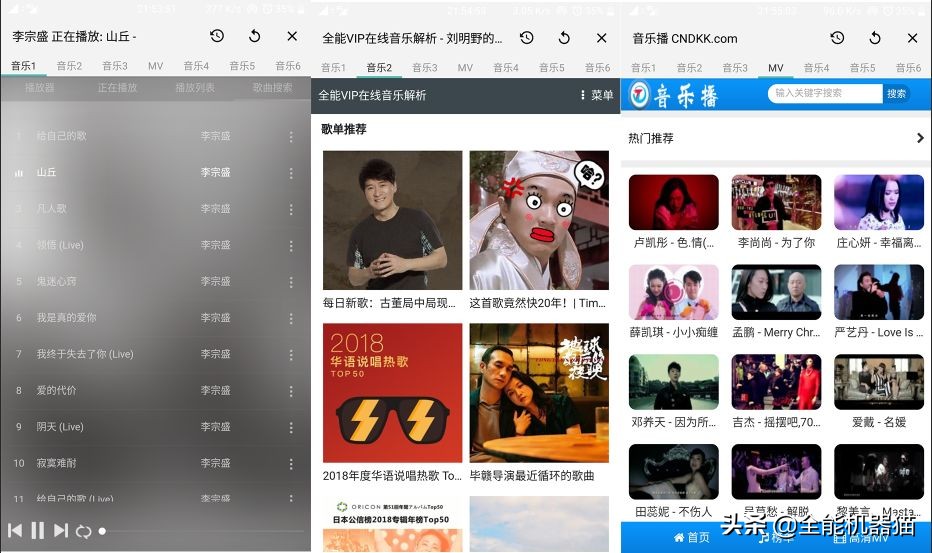Viewport: 932px width, 553px height.
Task: Skip to previous track in player
Action: [x=15, y=530]
